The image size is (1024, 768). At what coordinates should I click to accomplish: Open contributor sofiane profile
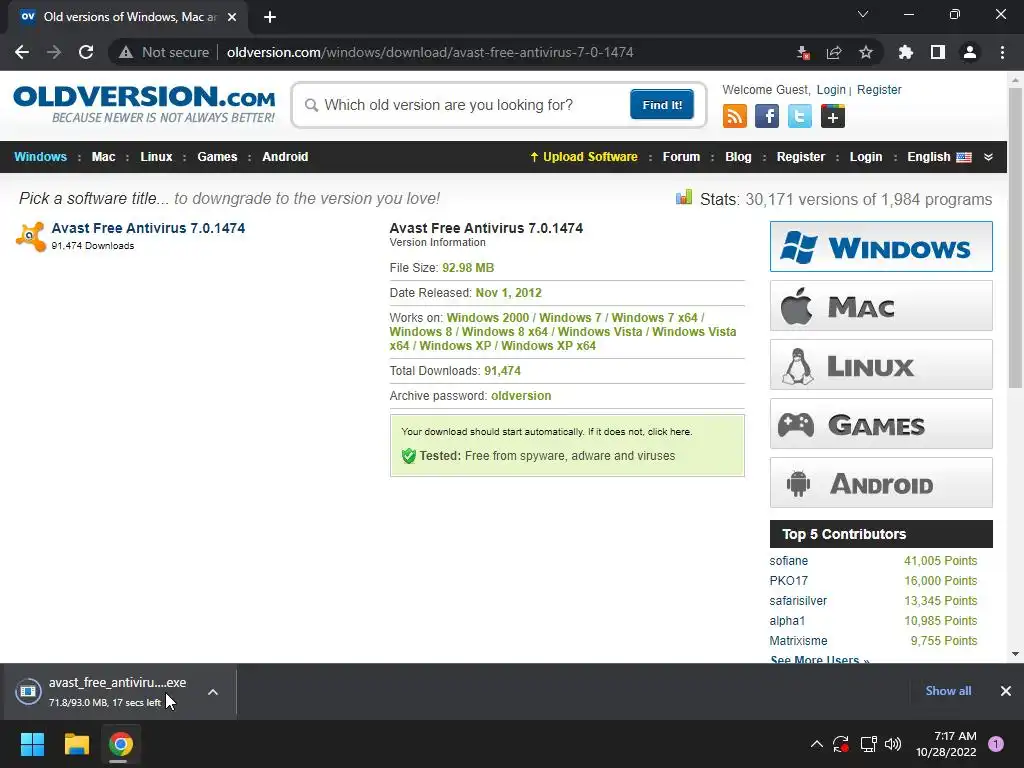(788, 561)
